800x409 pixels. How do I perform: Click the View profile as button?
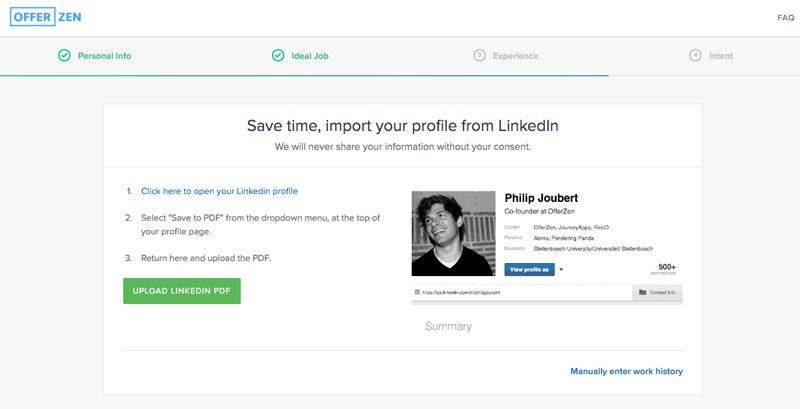529,269
